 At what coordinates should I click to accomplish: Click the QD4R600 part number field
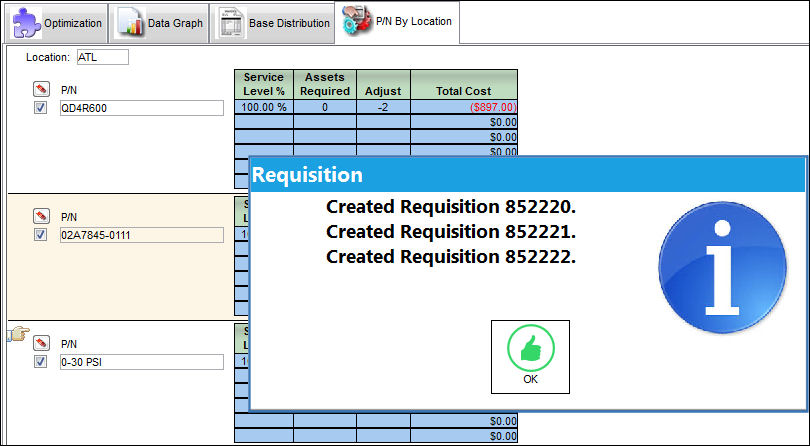click(x=142, y=108)
